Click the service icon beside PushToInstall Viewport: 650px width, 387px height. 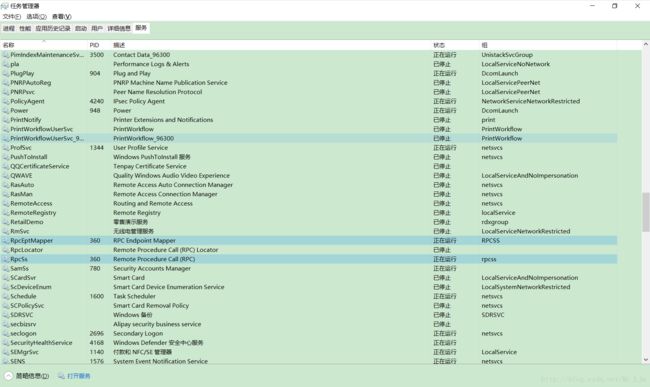[x=5, y=157]
